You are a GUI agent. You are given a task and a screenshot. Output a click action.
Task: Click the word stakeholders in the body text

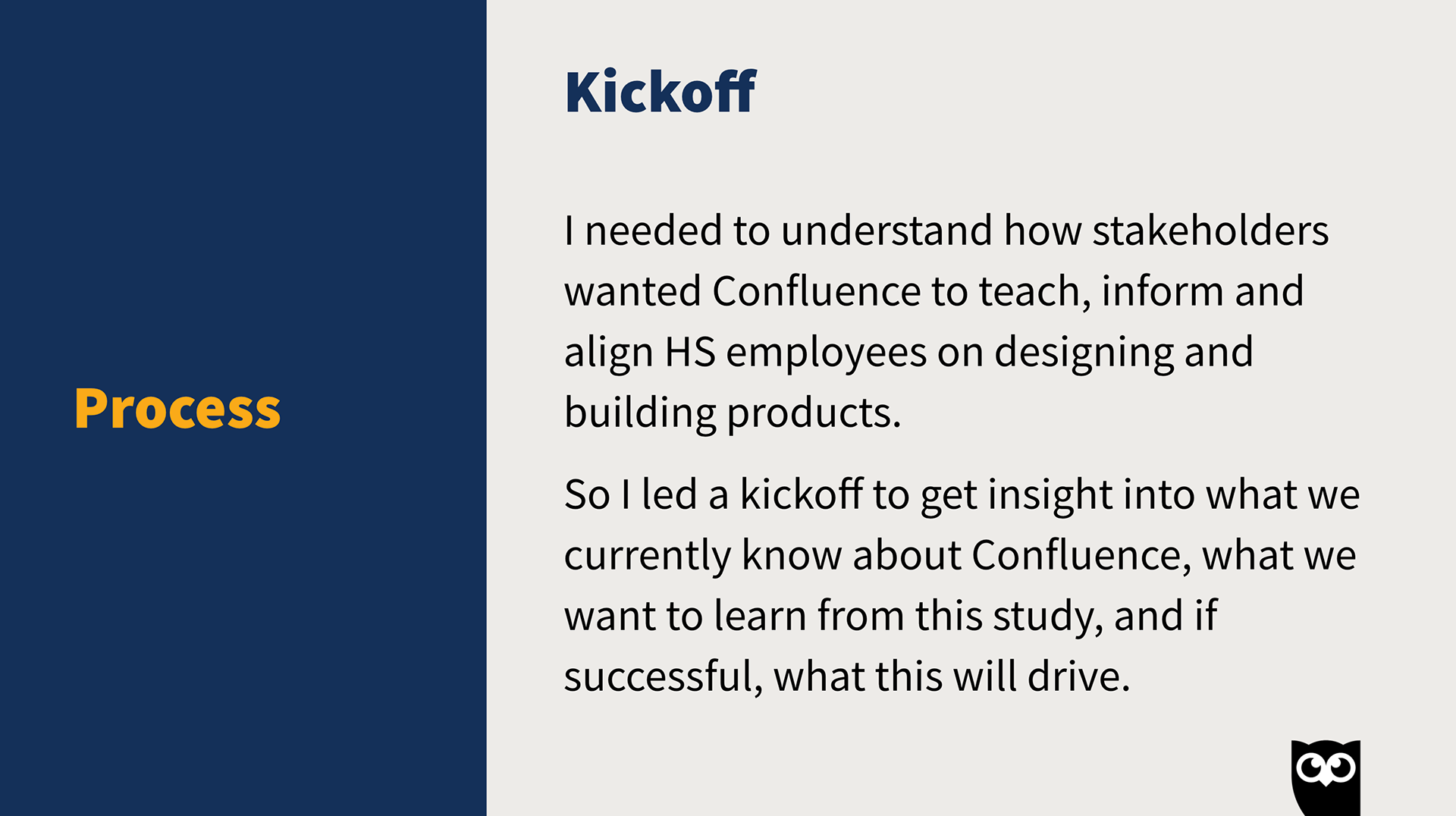click(x=1210, y=231)
